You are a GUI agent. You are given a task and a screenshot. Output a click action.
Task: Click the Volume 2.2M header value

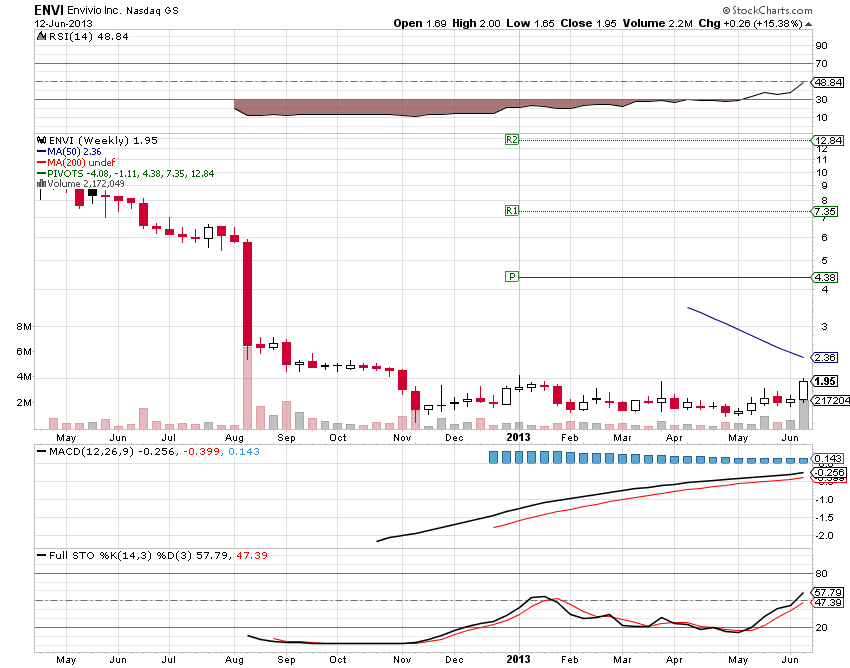pyautogui.click(x=658, y=23)
